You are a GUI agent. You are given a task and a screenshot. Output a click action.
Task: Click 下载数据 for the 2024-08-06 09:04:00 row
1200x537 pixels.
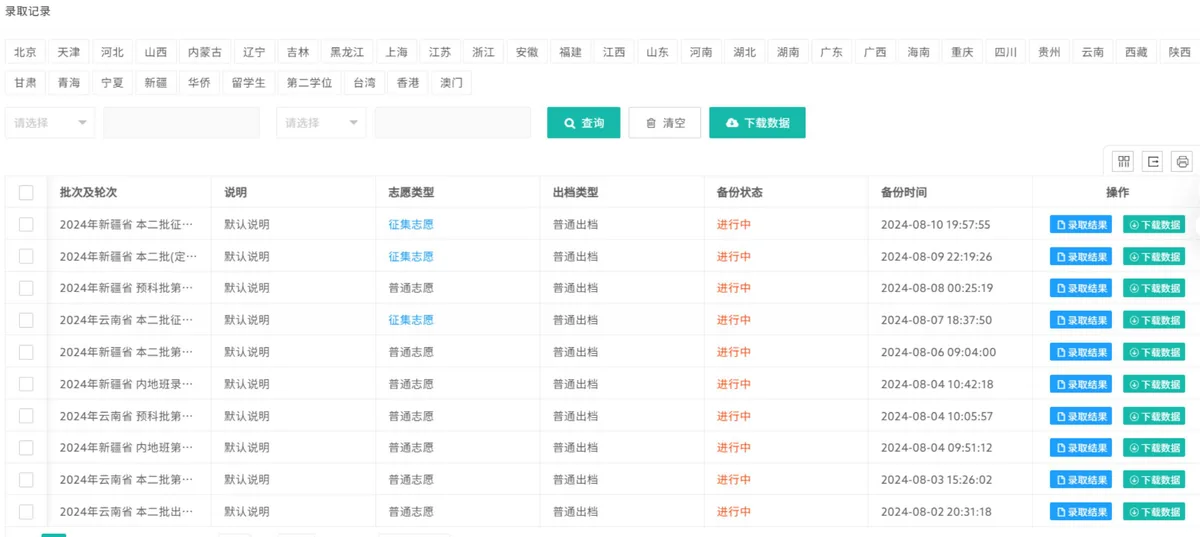(x=1154, y=353)
